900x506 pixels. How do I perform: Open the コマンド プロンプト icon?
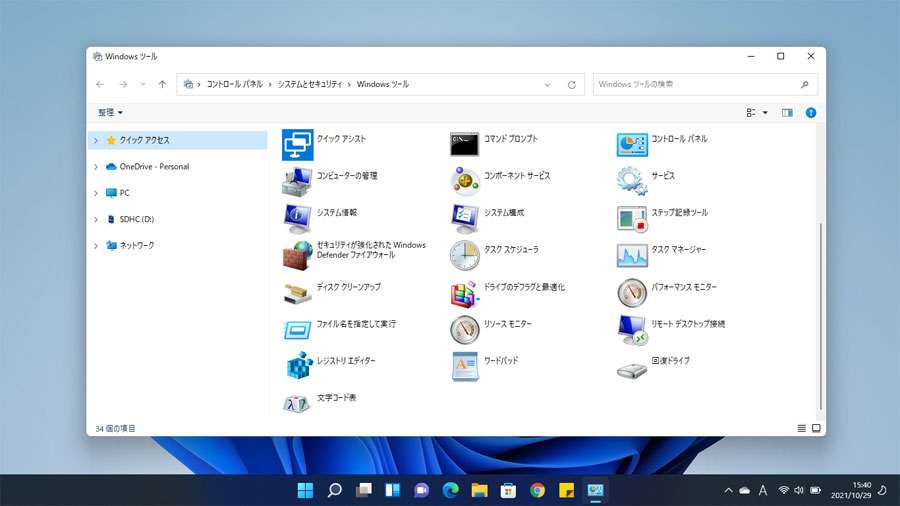coord(464,145)
